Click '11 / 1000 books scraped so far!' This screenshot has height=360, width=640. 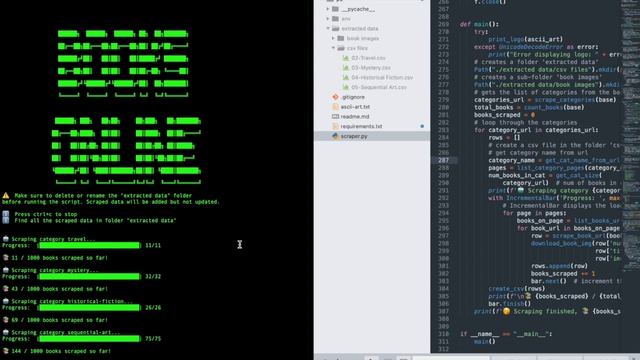59,258
